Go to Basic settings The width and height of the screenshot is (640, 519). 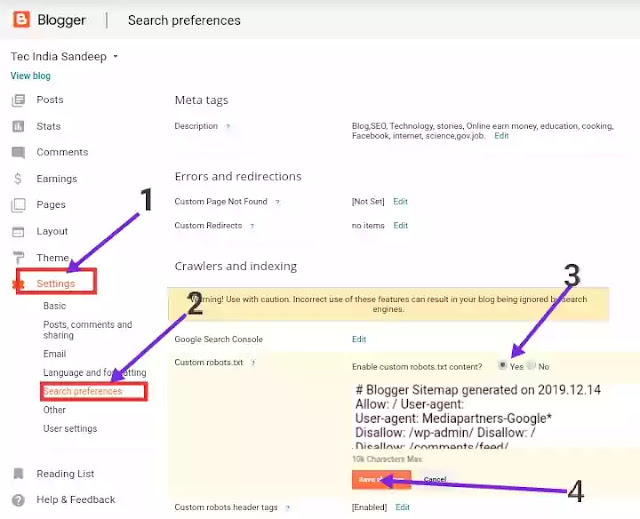click(x=55, y=306)
